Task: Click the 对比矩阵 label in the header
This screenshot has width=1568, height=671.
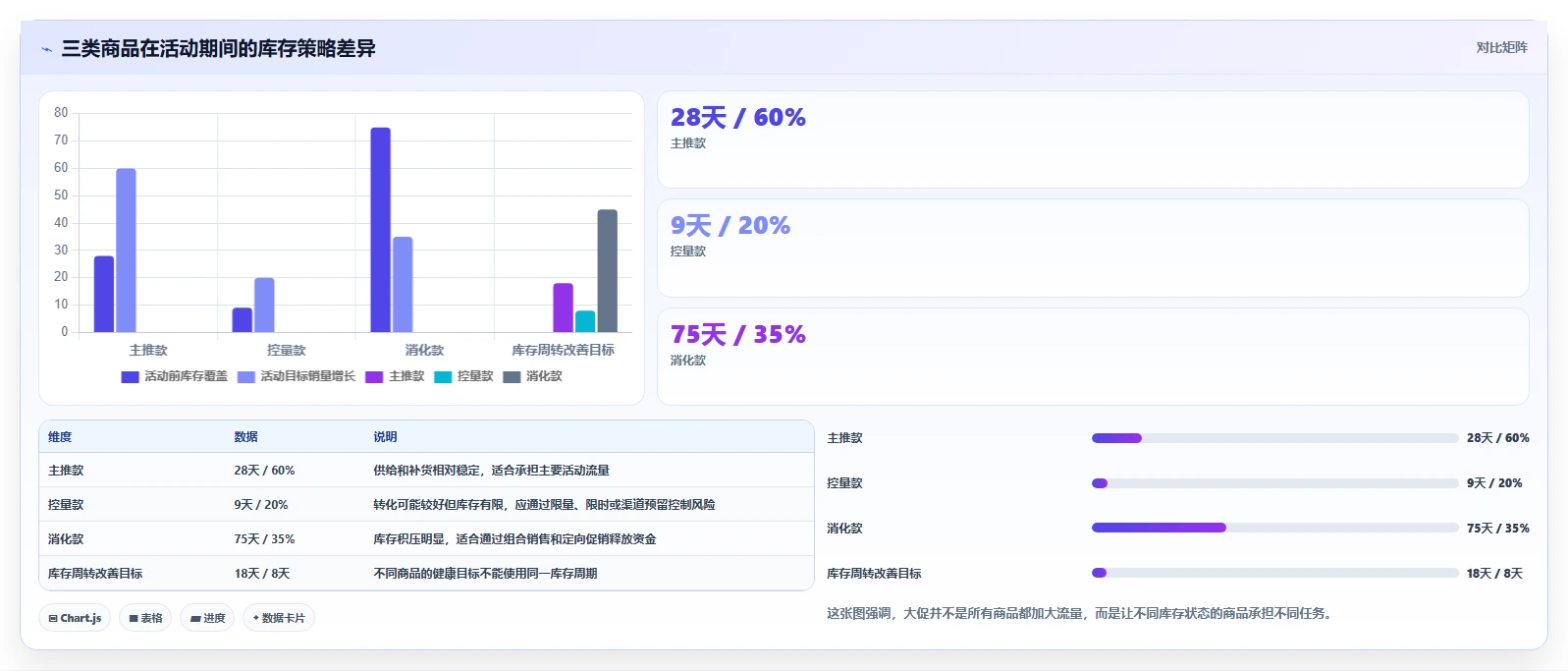Action: [1501, 47]
